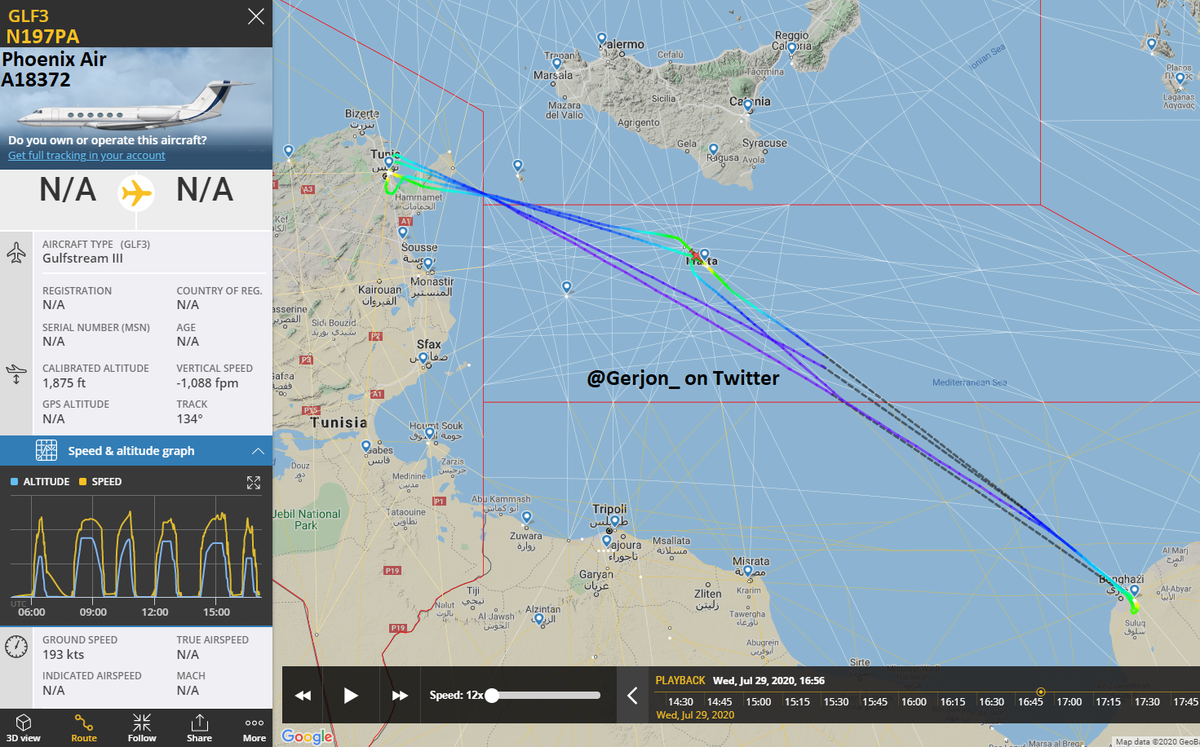This screenshot has width=1200, height=747.
Task: Click the Pantelleria island airport pin
Action: (518, 166)
